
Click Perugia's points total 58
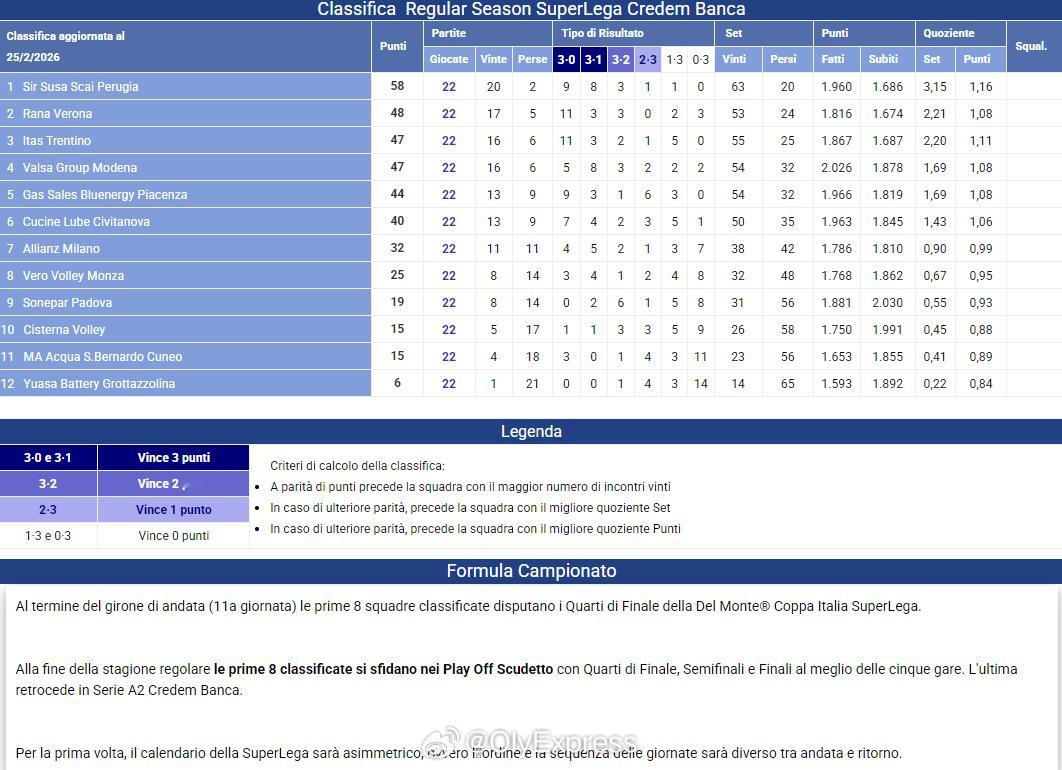pyautogui.click(x=397, y=86)
